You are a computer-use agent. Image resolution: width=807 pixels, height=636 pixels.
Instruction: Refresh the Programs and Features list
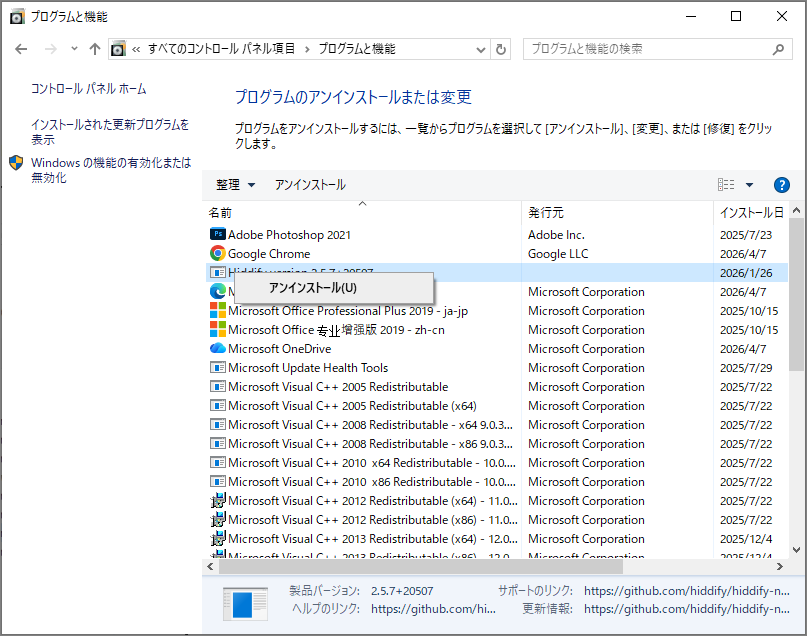point(501,49)
